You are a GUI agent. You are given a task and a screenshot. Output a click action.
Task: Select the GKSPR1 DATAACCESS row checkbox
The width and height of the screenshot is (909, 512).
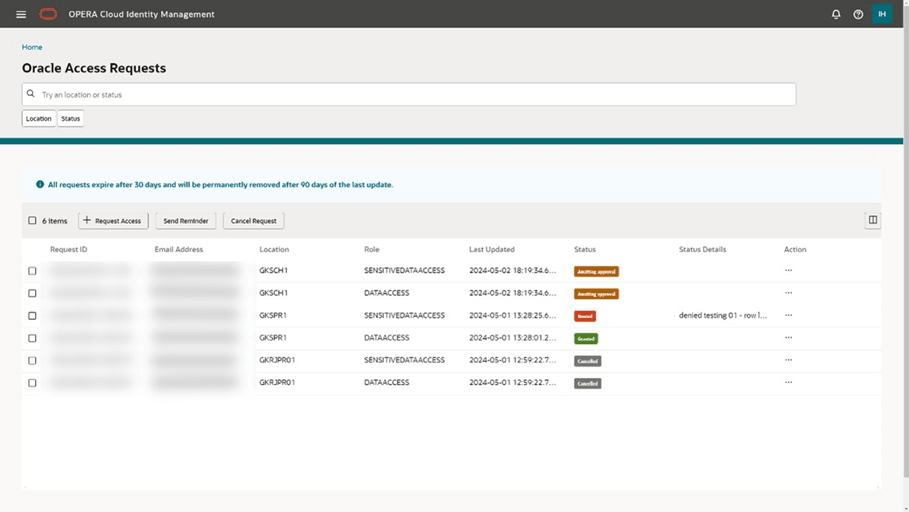[32, 338]
